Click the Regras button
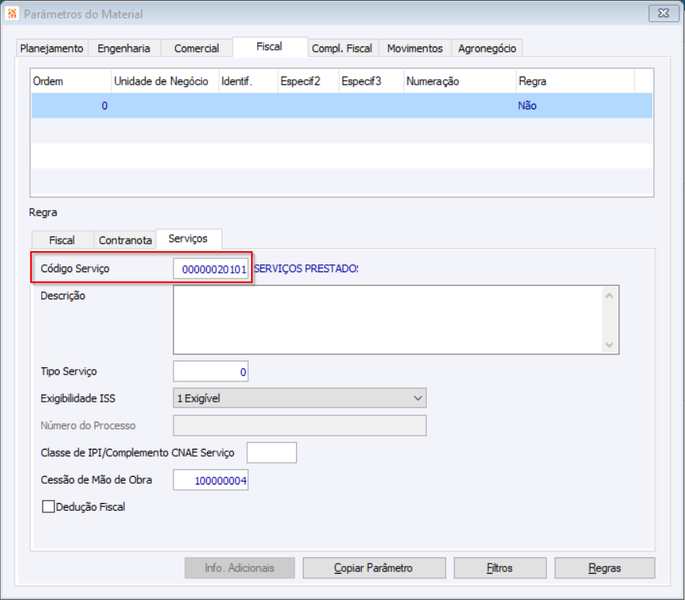The image size is (685, 600). click(x=605, y=568)
